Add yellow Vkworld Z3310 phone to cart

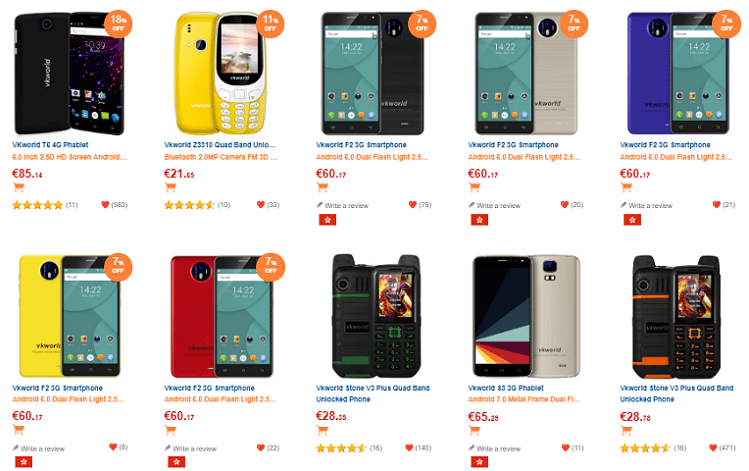[x=171, y=187]
